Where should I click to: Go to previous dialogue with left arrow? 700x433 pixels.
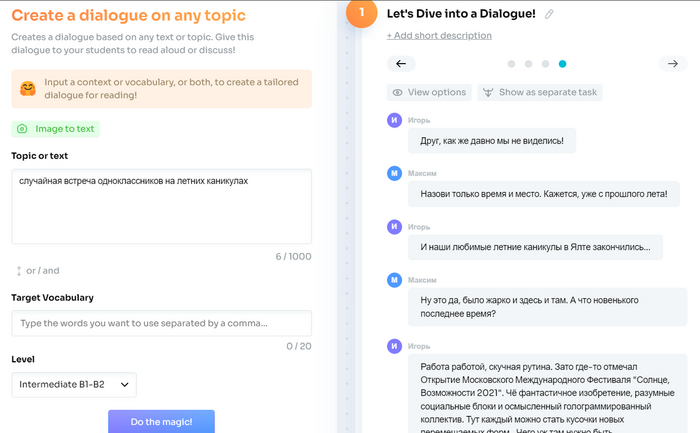coord(400,64)
